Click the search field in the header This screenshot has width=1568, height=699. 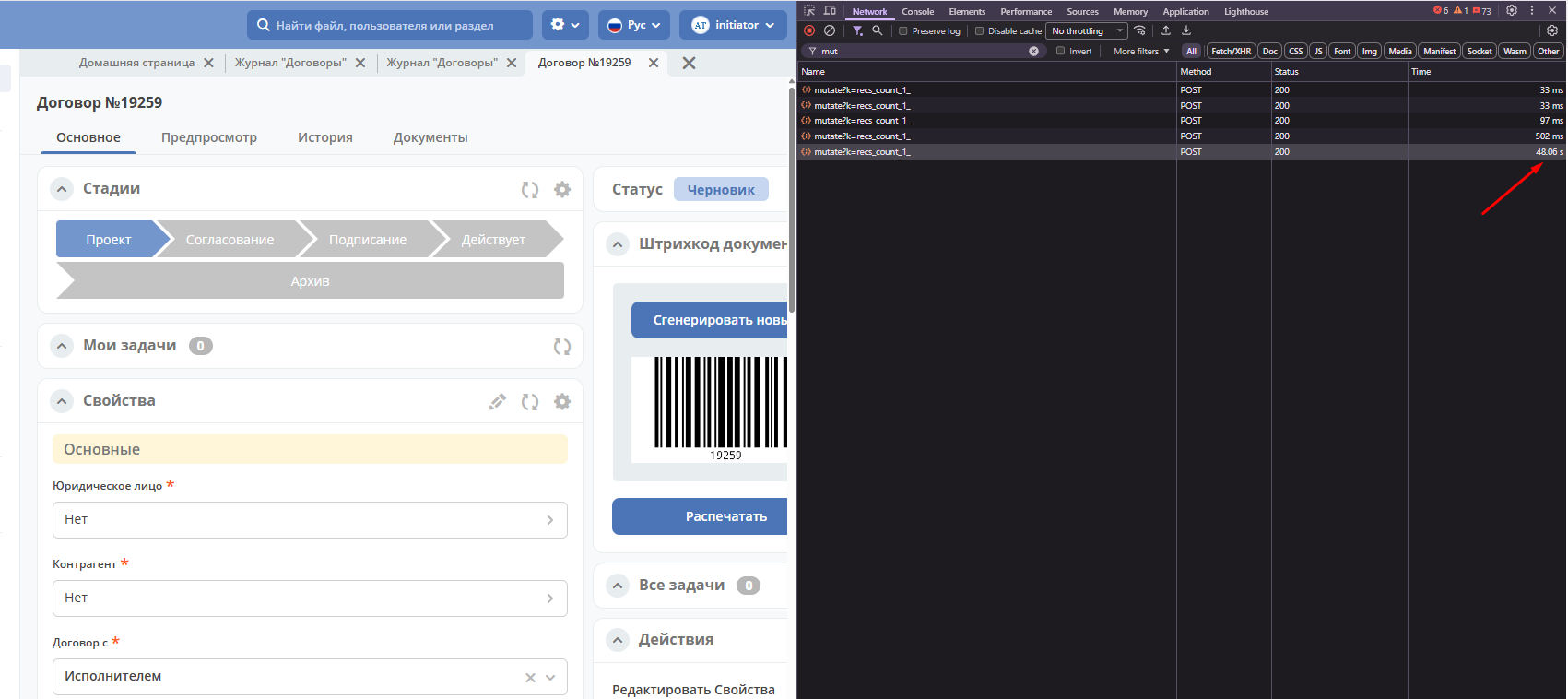(x=390, y=25)
